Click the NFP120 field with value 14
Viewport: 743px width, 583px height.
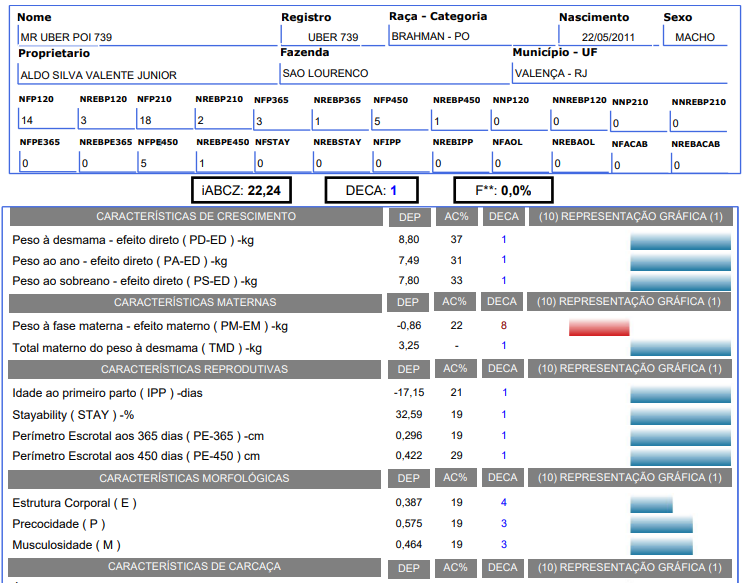[x=45, y=121]
